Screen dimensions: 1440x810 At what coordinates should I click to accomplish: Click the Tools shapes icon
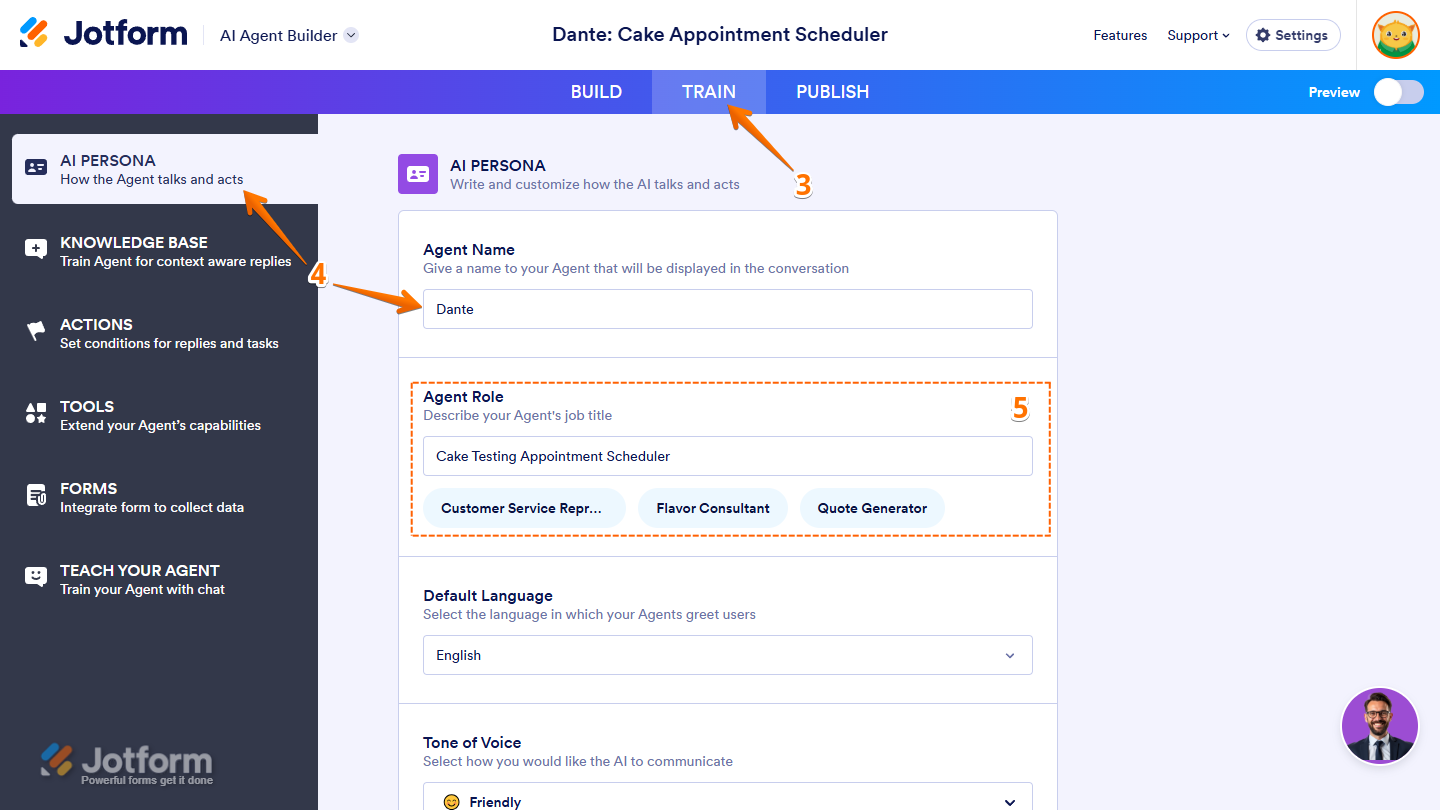point(36,414)
